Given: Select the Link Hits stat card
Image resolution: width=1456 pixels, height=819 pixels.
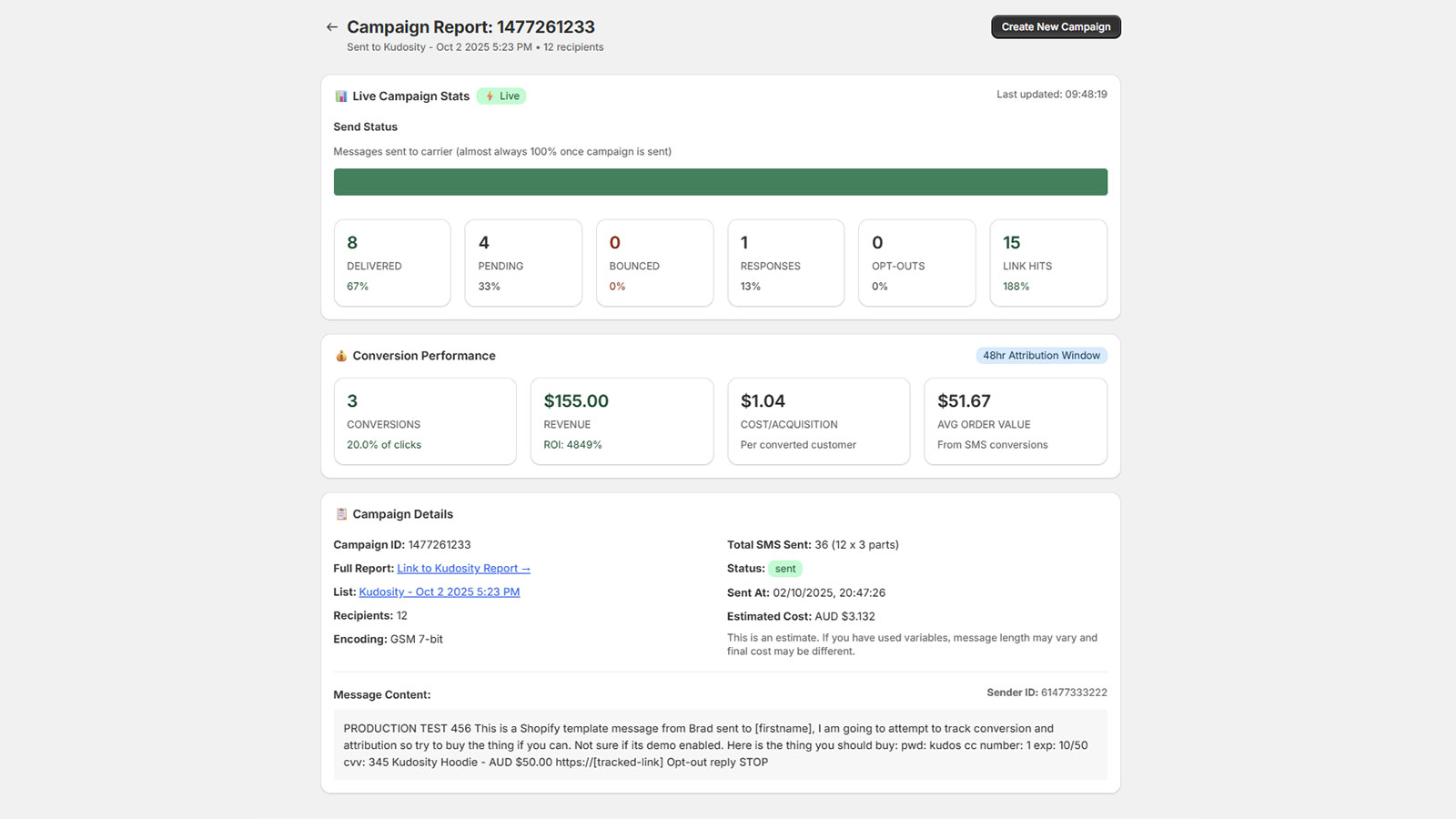Looking at the screenshot, I should tap(1047, 263).
